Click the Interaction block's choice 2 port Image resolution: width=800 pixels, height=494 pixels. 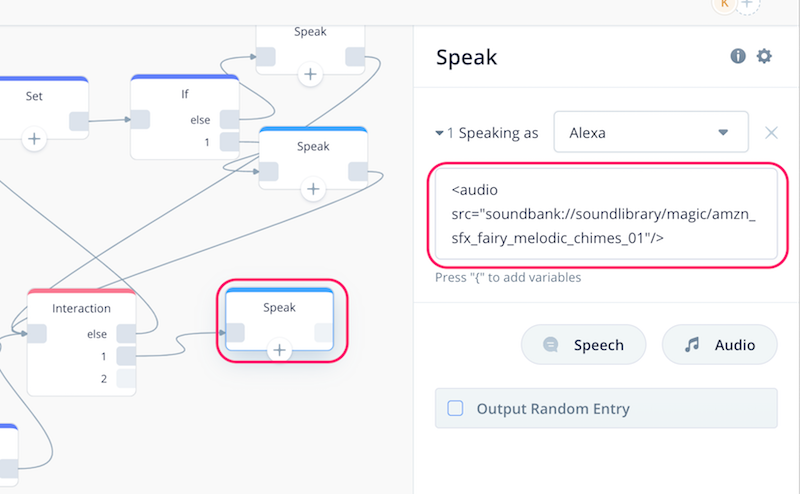click(126, 379)
